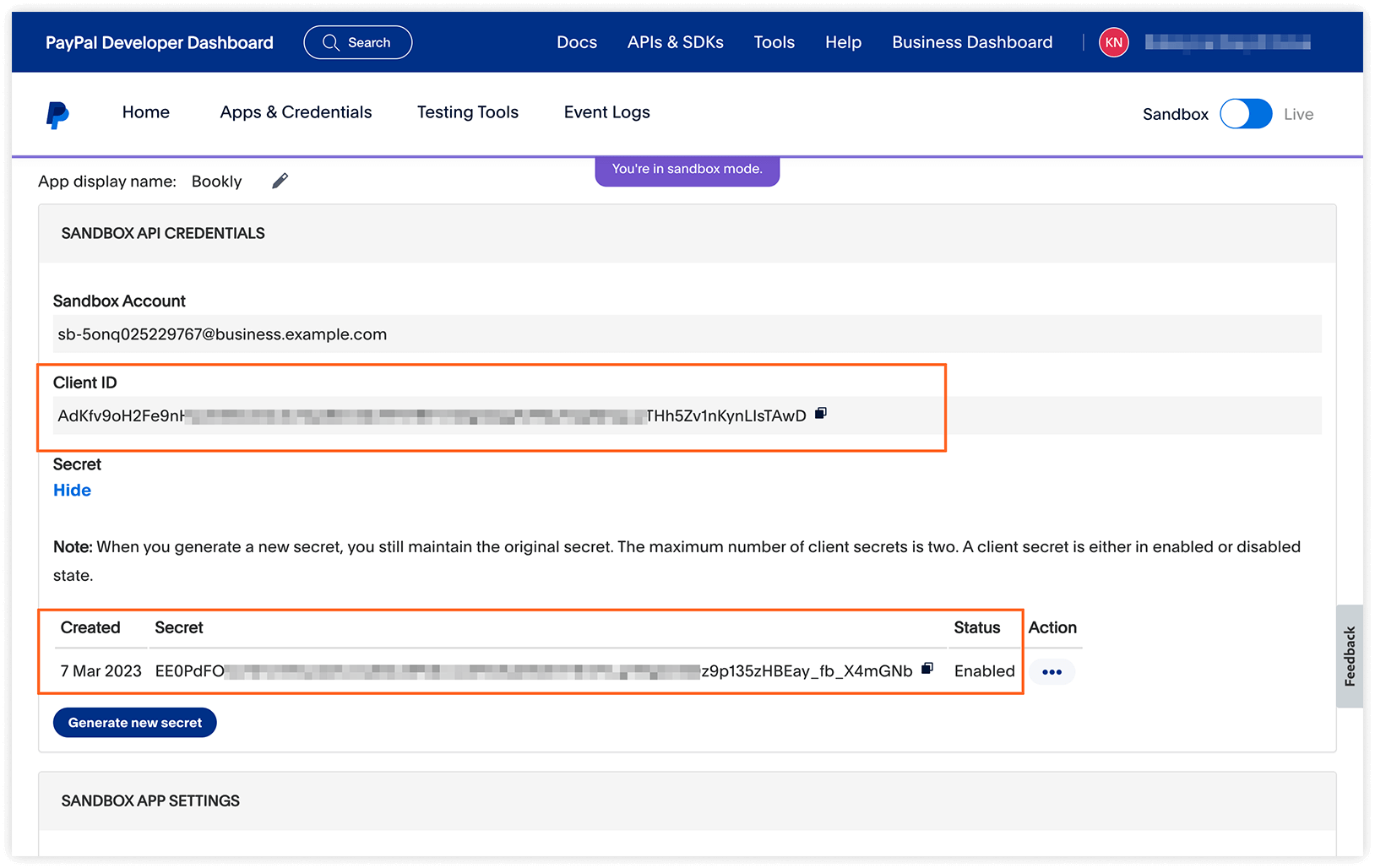This screenshot has width=1375, height=868.
Task: Click Hide link under Secret
Action: coord(73,491)
